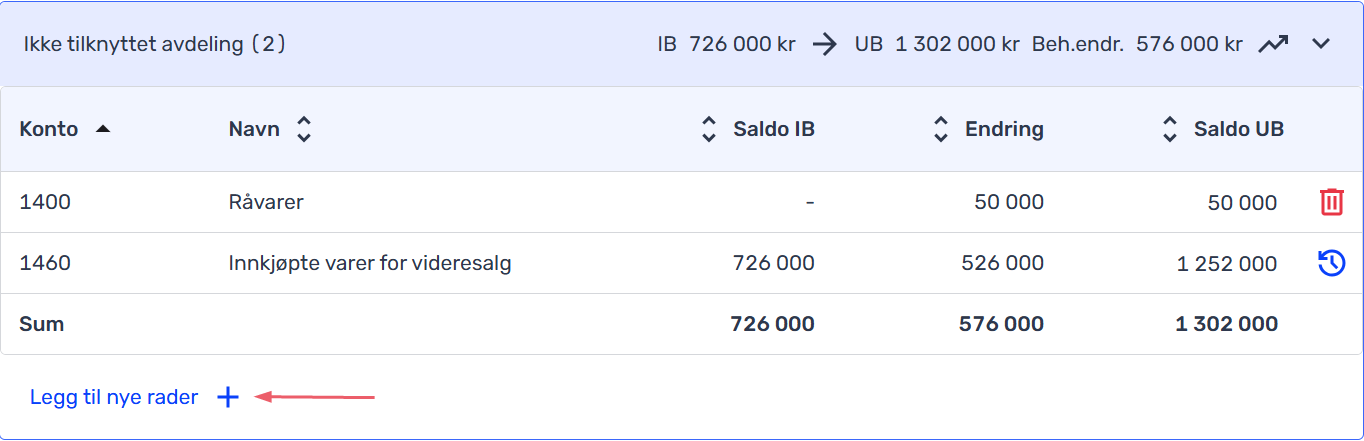
Task: Click the Konto column header
Action: coord(49,129)
